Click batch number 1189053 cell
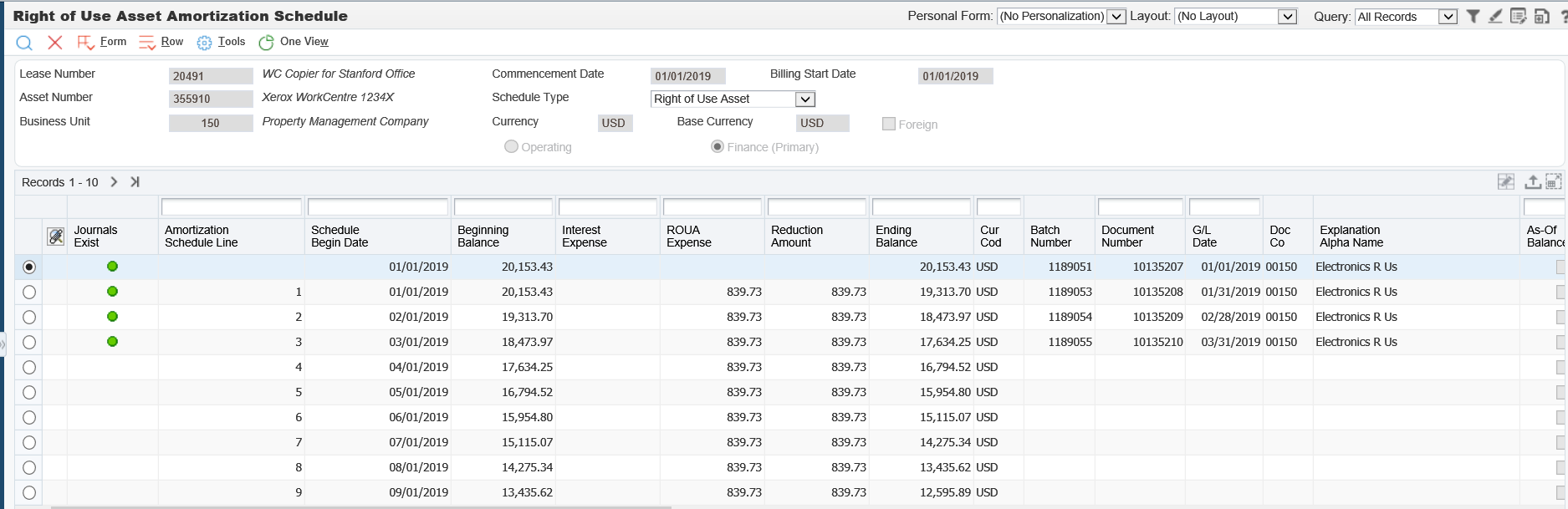Screen dimensions: 1568x509 click(x=1060, y=292)
